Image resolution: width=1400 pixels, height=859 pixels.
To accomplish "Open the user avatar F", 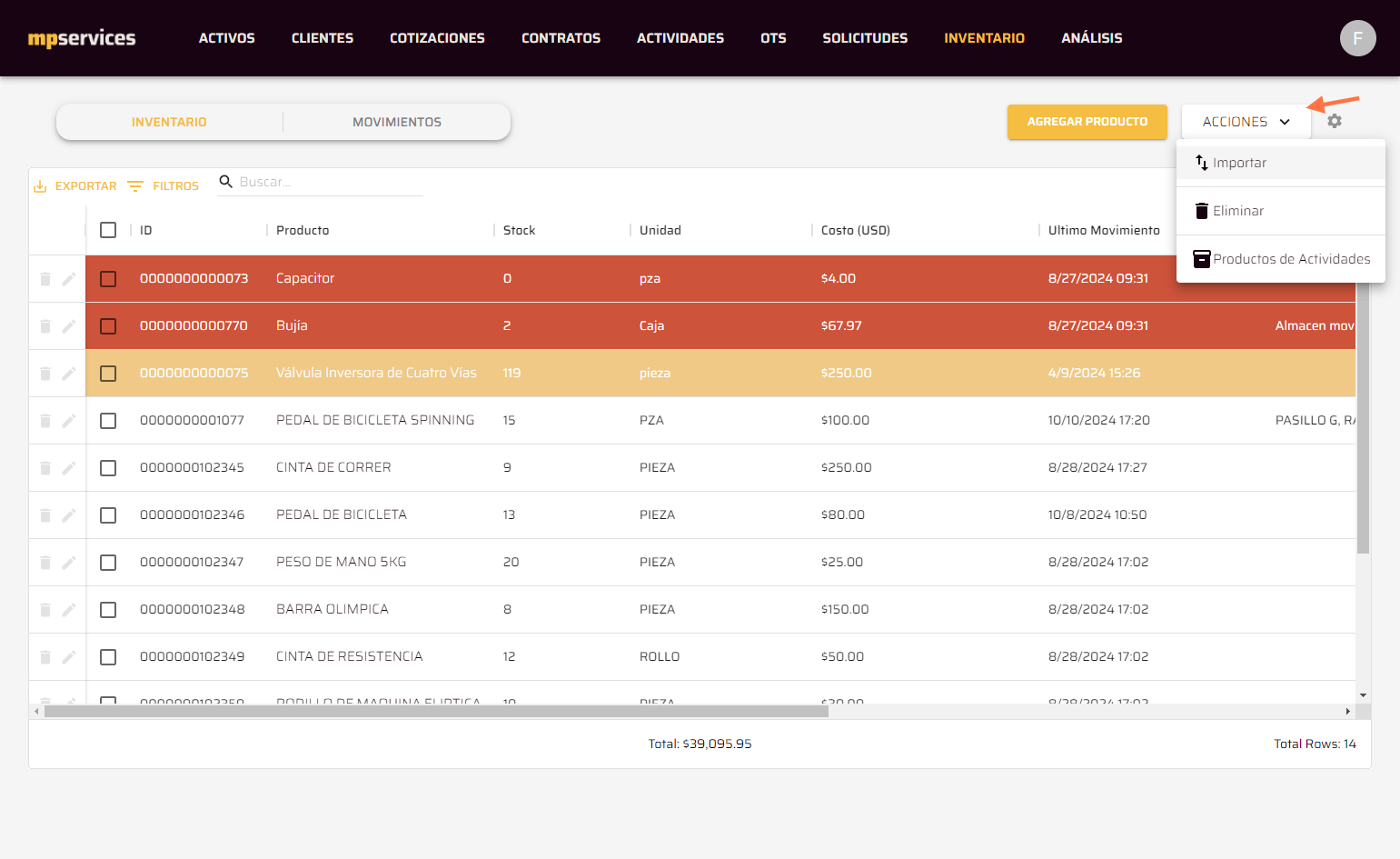I will coord(1357,38).
